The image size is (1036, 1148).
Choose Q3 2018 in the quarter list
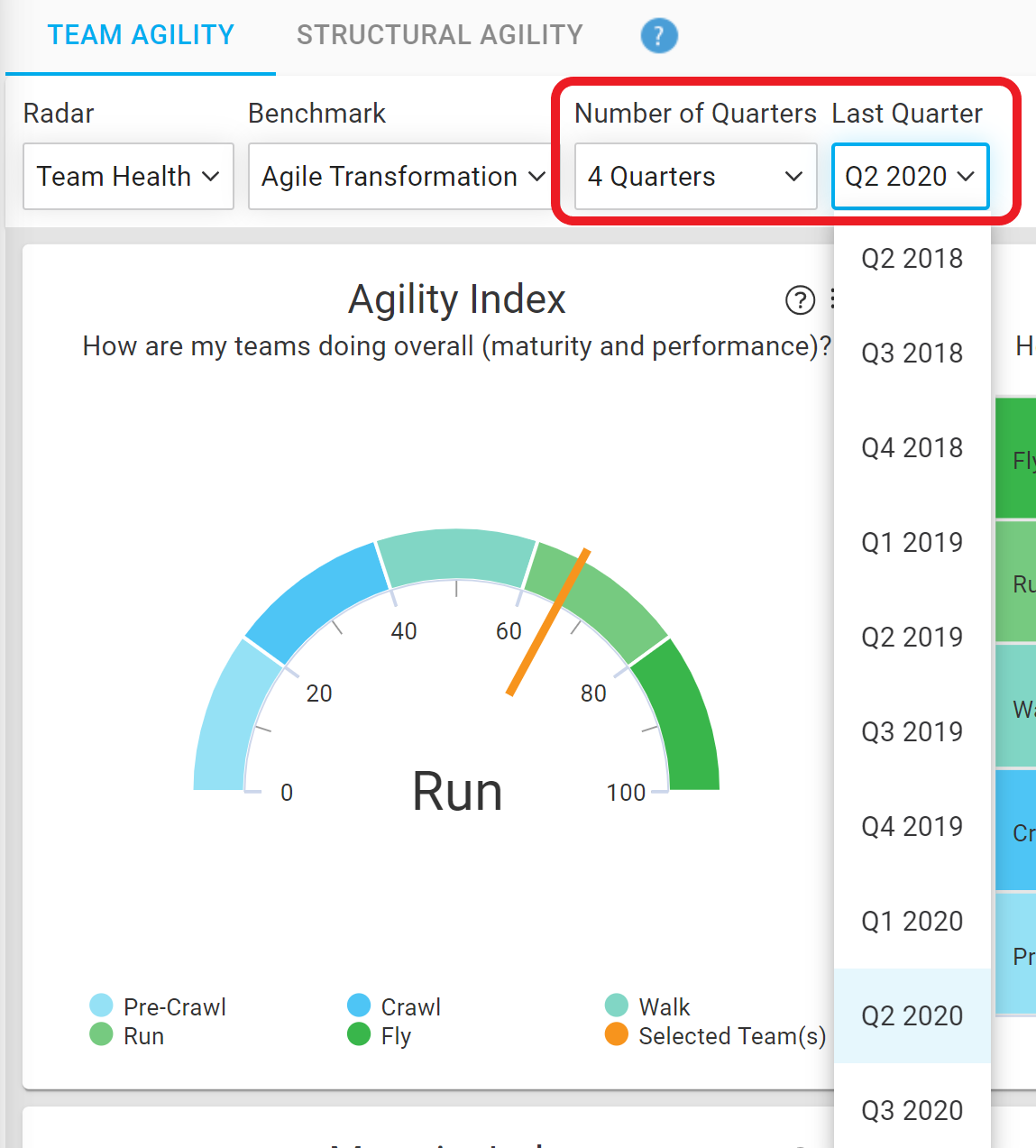coord(912,354)
